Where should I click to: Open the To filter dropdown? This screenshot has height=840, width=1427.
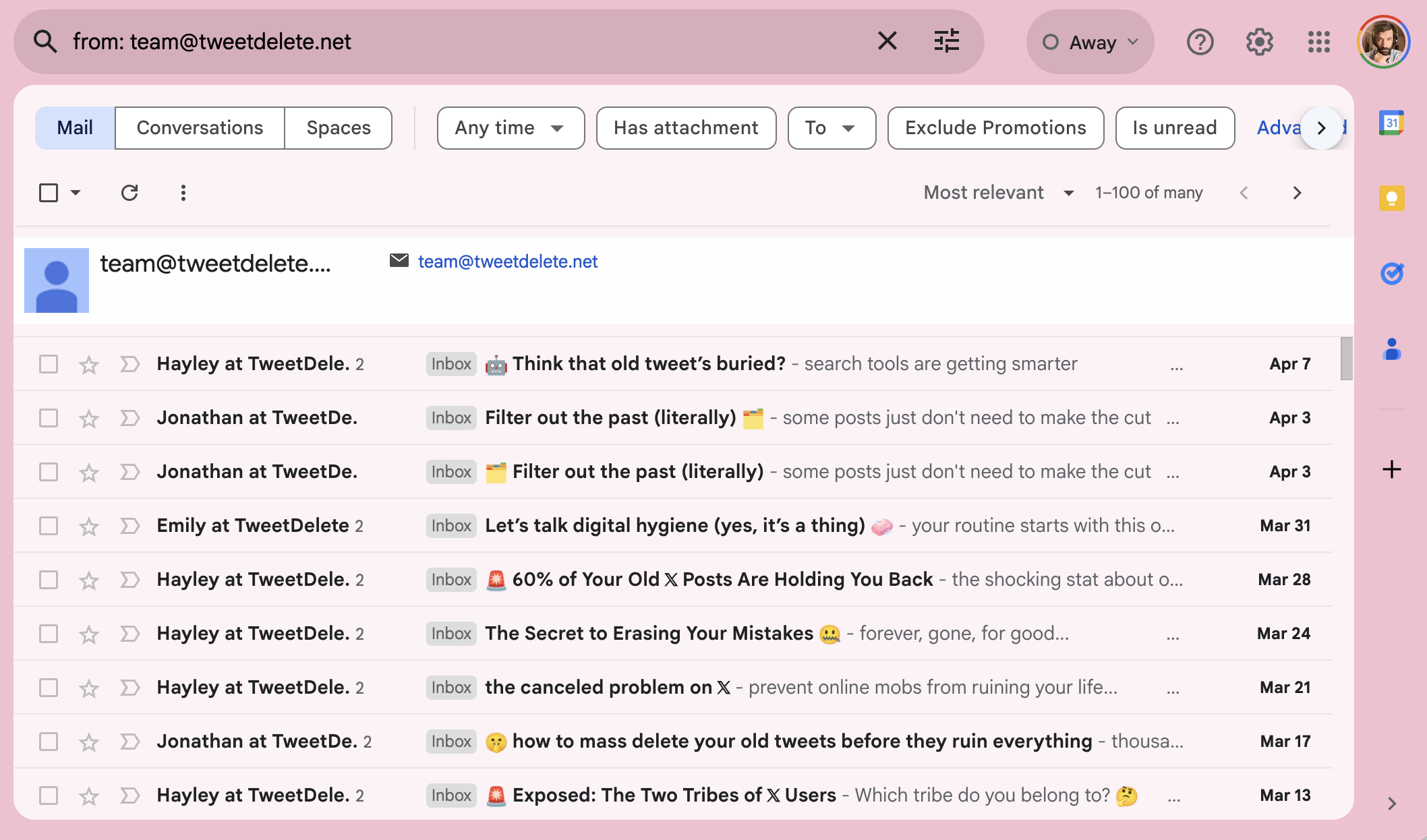point(832,127)
